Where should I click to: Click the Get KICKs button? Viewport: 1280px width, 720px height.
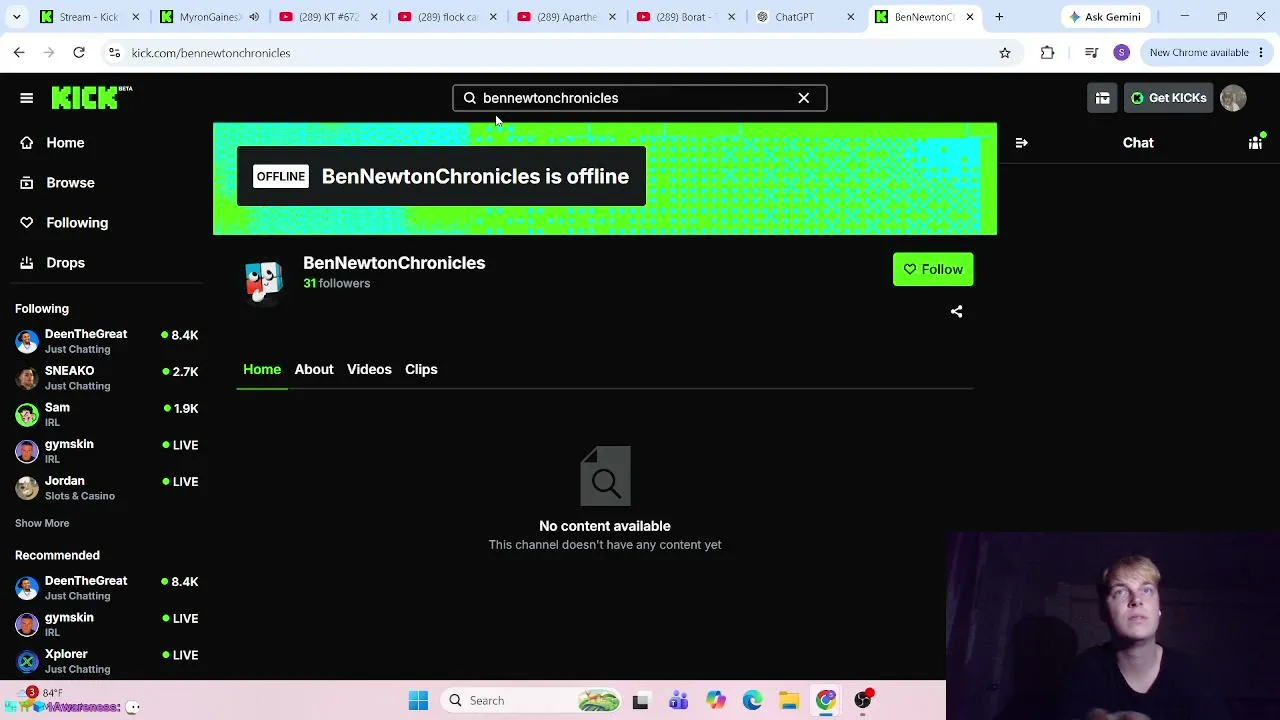point(1168,98)
